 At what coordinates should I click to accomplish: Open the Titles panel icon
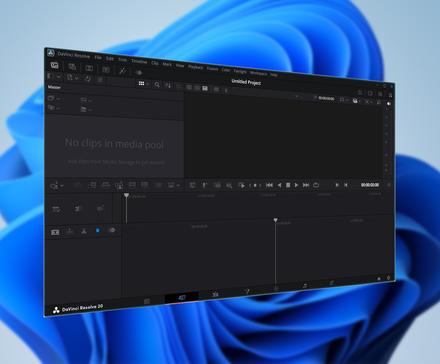(106, 69)
